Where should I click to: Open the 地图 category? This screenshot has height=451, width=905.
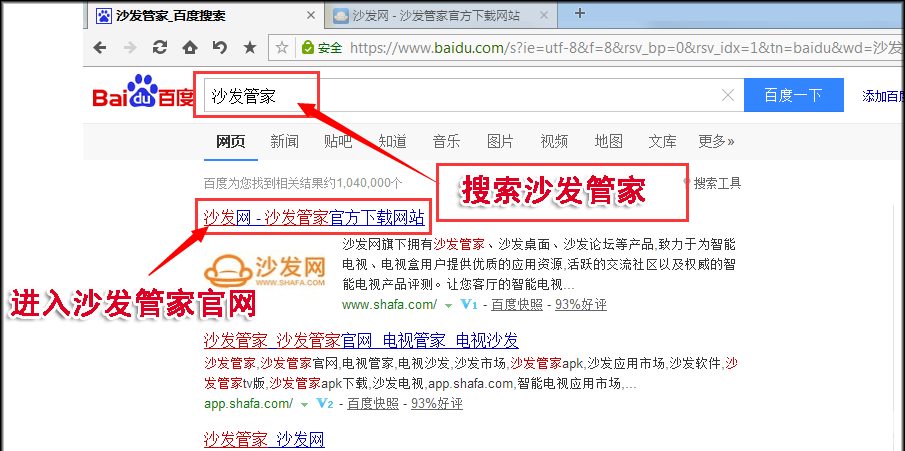pyautogui.click(x=608, y=141)
